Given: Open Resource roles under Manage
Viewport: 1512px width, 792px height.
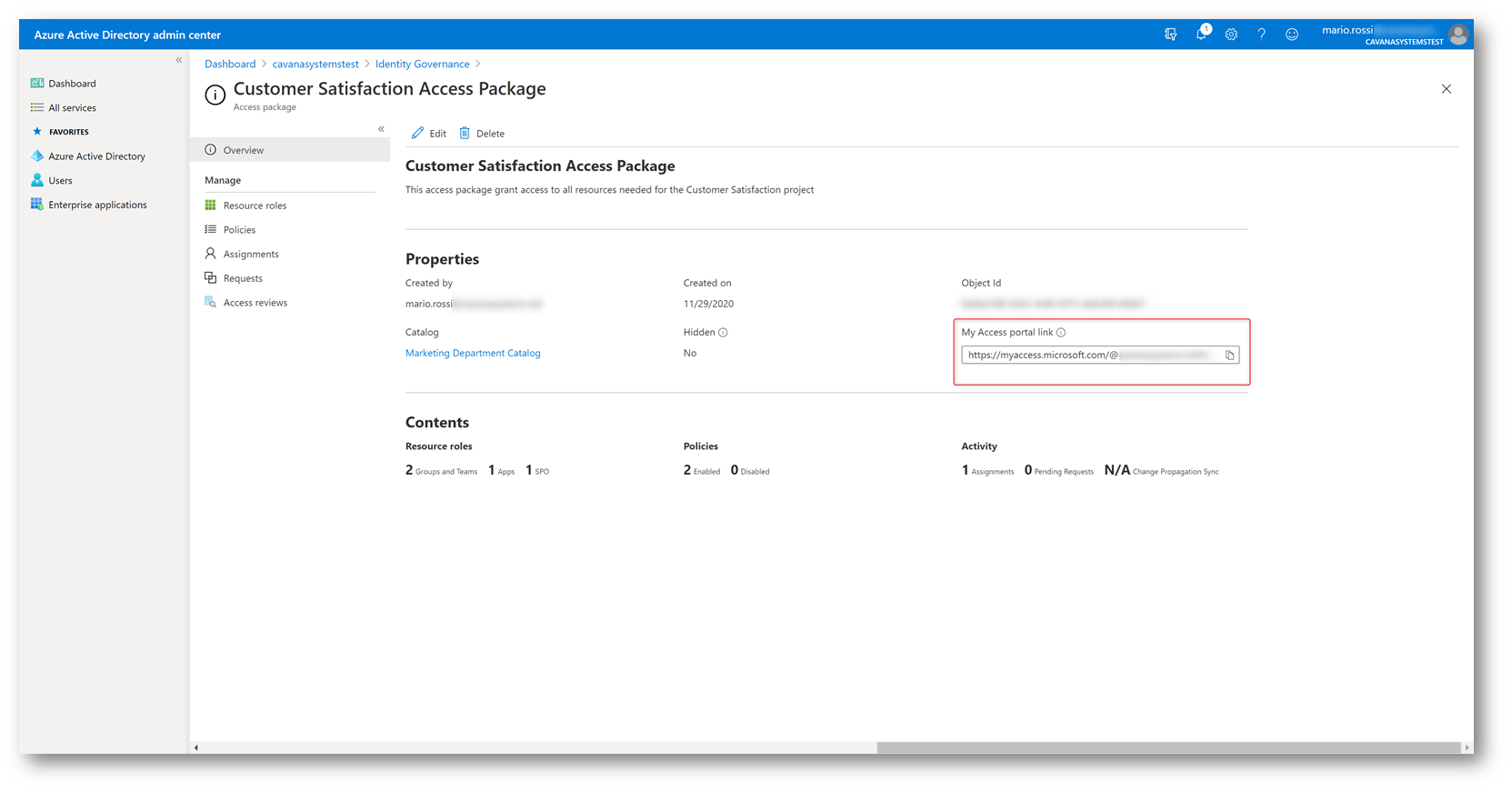Looking at the screenshot, I should coord(255,206).
